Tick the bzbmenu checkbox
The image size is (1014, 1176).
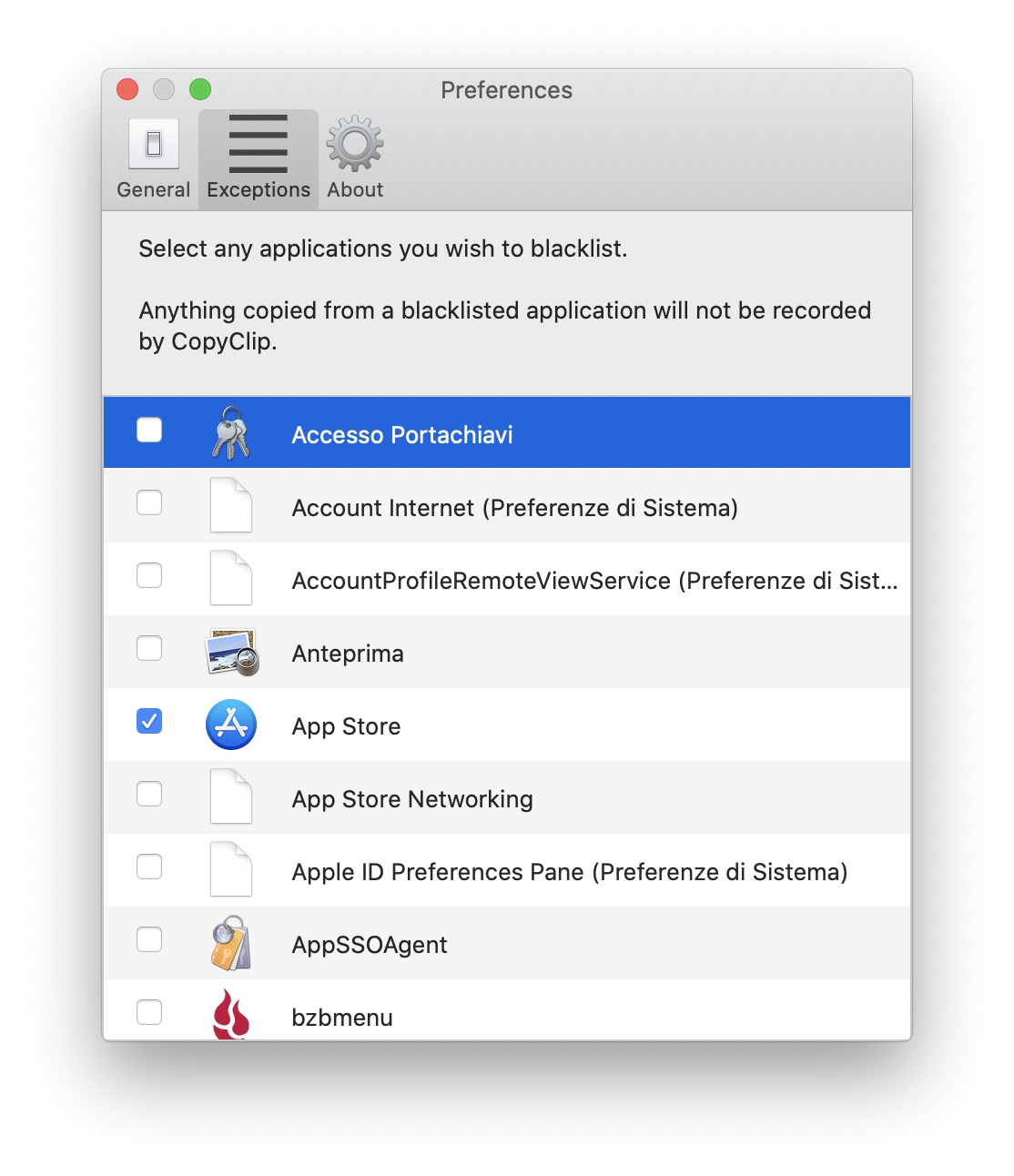click(x=149, y=1012)
